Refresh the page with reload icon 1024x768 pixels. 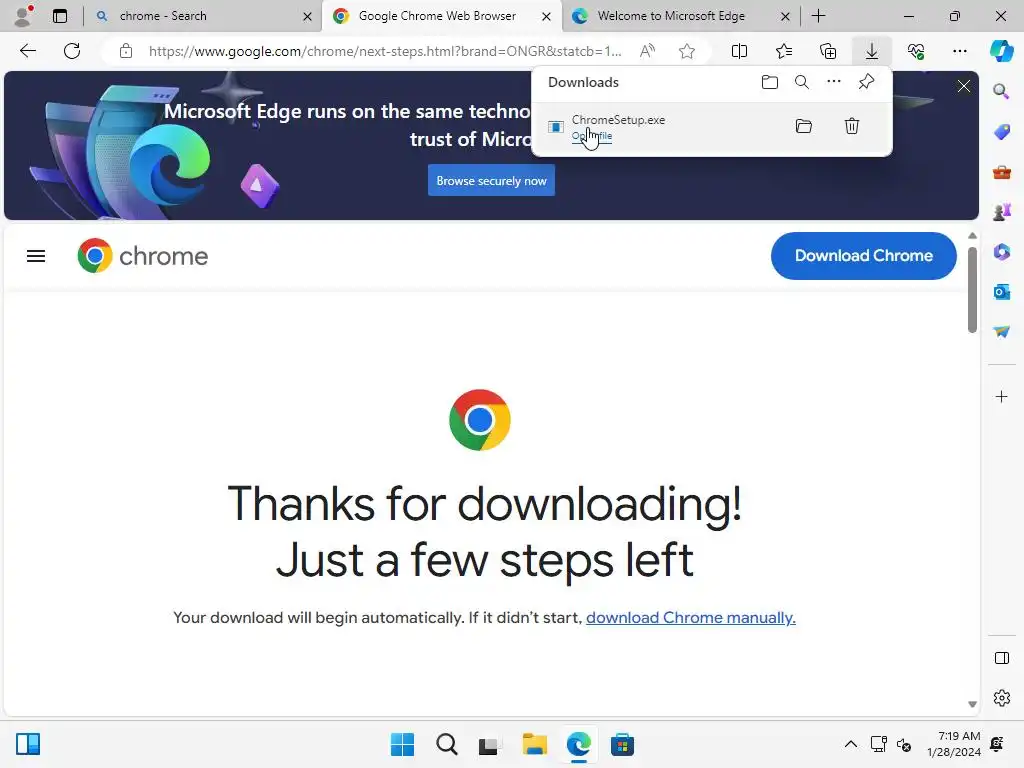[x=72, y=51]
